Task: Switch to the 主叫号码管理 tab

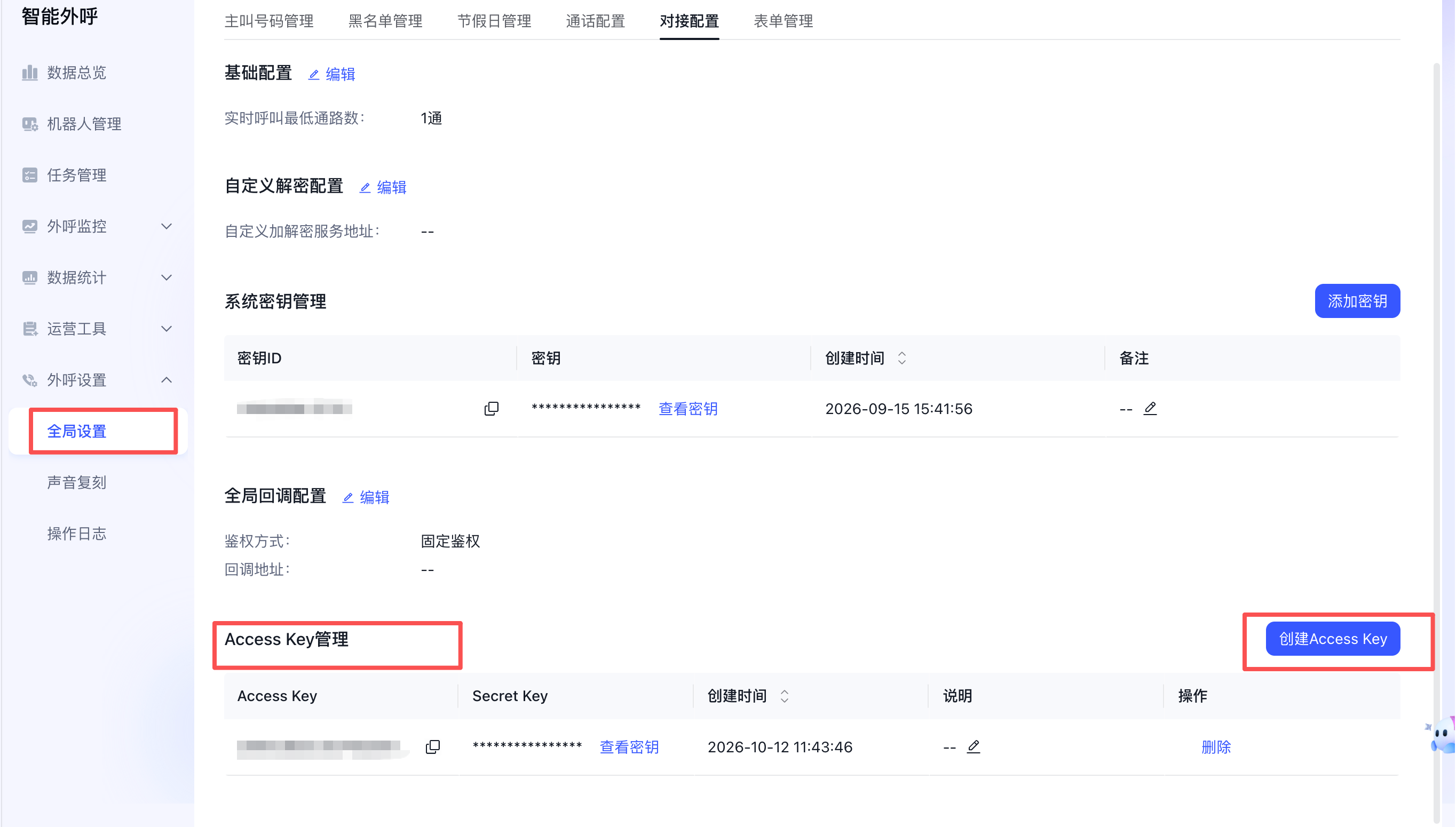Action: click(x=268, y=21)
